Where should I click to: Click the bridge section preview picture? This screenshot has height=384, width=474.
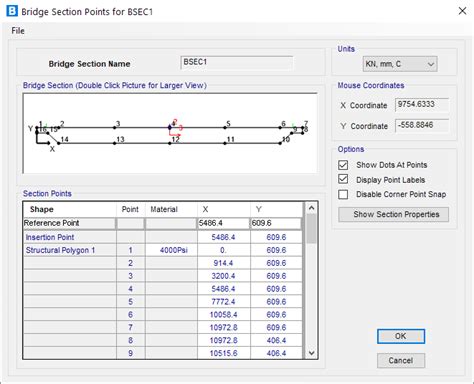tap(170, 133)
